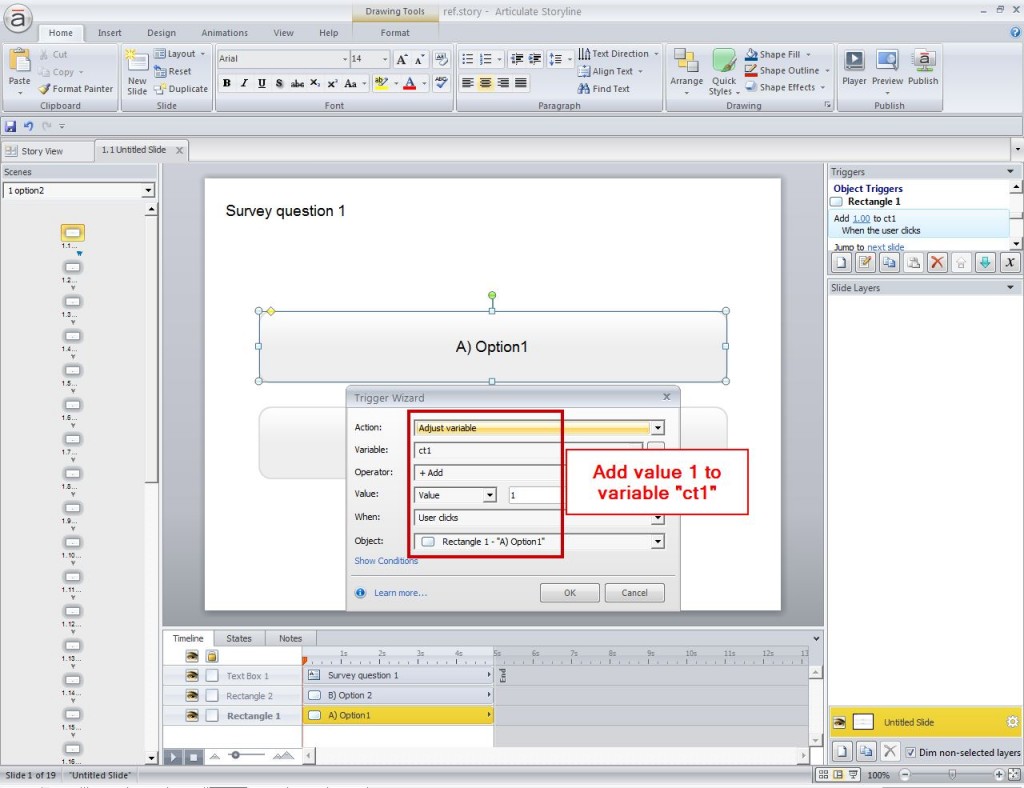This screenshot has height=788, width=1024.
Task: Click the zoom slider in status bar
Action: [x=952, y=775]
